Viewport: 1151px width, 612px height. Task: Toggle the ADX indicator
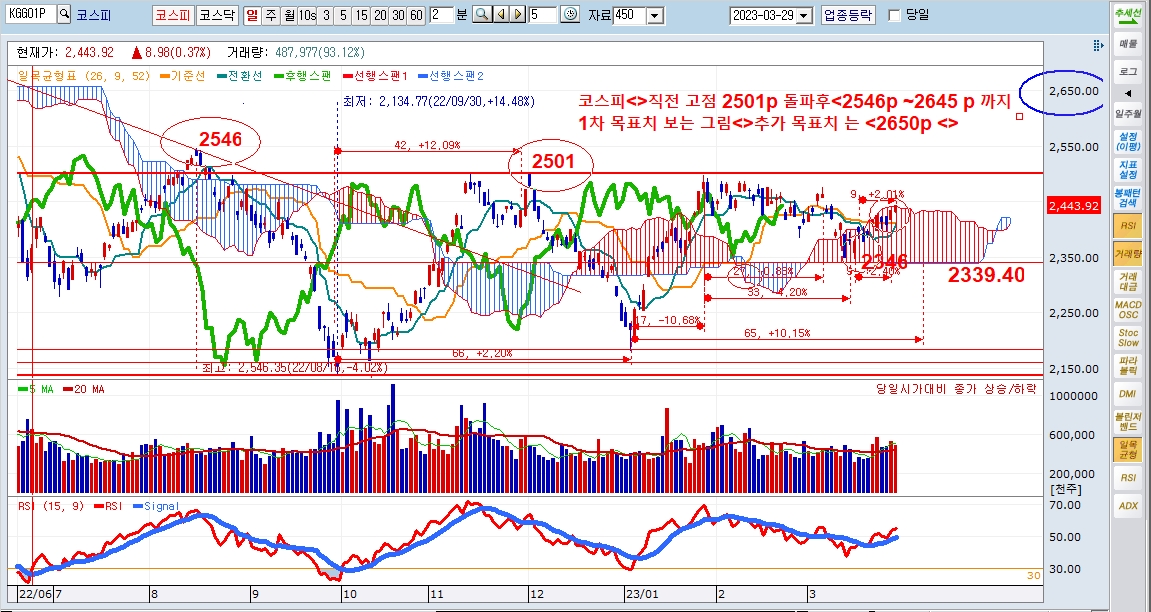coord(1128,506)
